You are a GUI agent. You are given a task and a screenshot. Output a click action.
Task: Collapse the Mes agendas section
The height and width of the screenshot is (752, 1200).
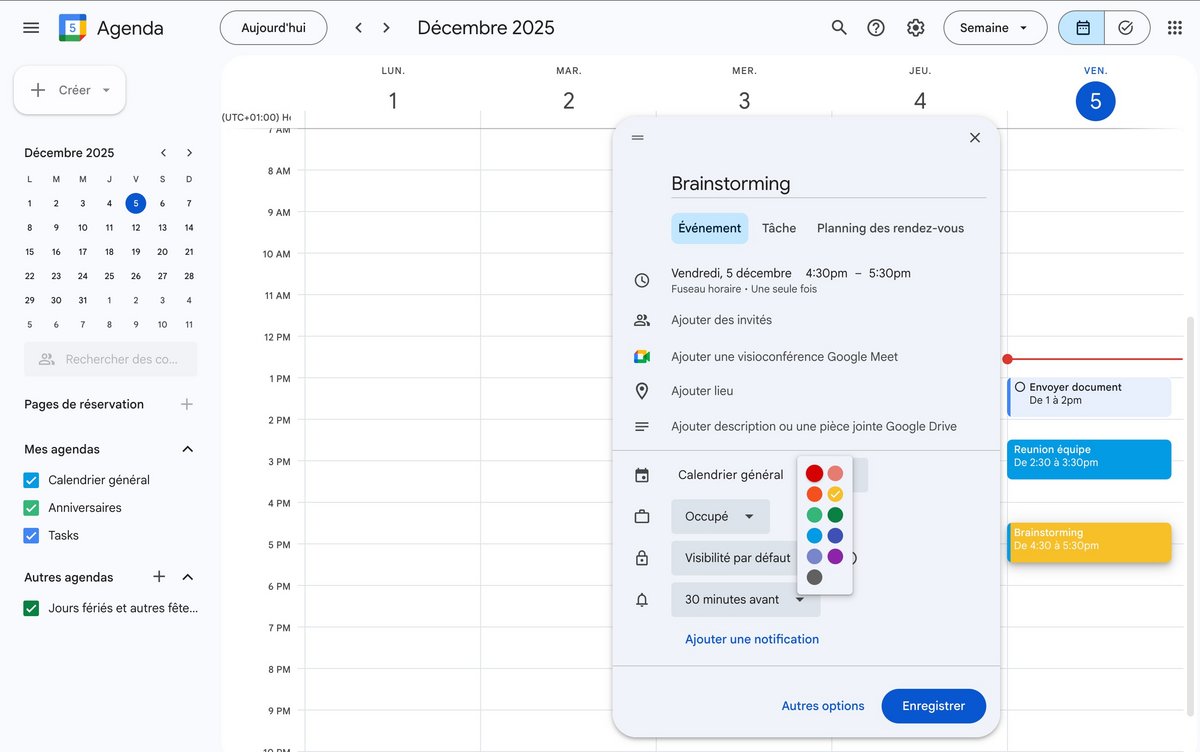(x=187, y=450)
